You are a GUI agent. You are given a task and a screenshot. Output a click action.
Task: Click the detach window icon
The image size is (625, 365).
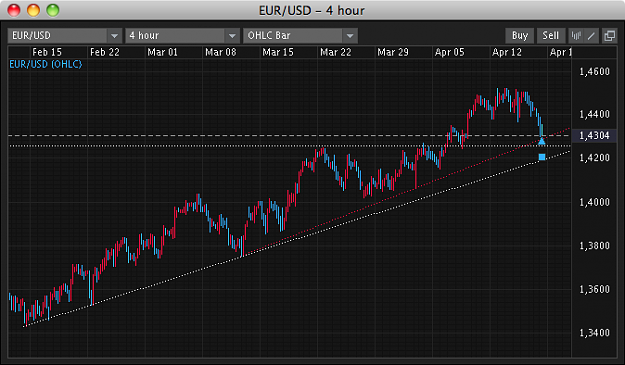point(609,36)
